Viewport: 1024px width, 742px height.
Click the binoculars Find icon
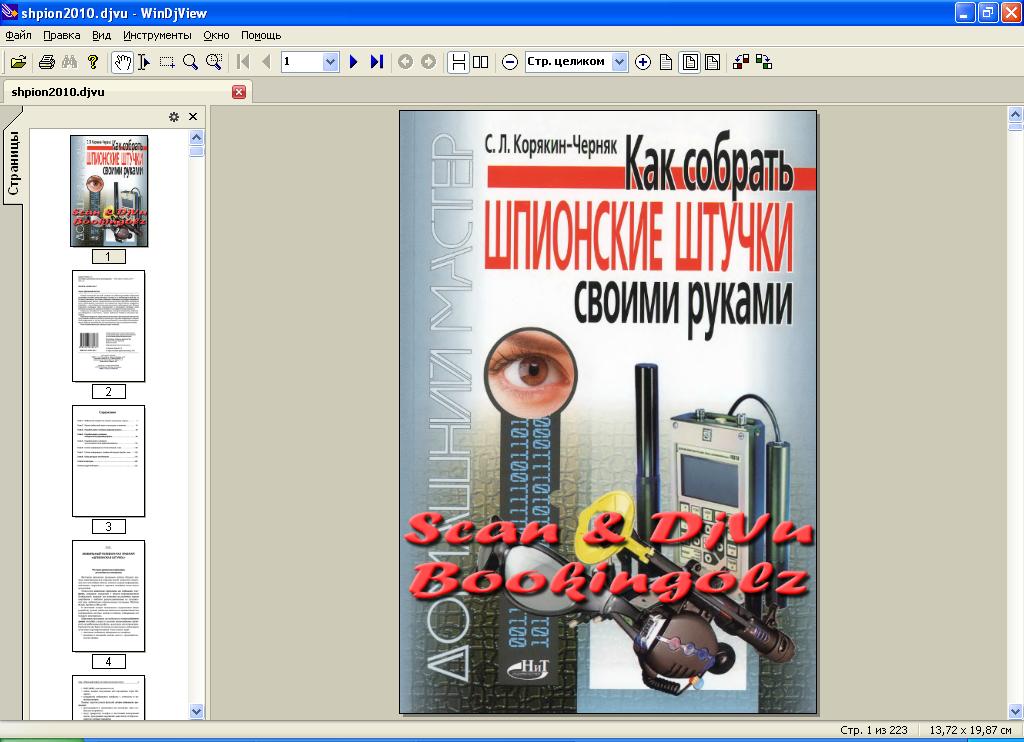(70, 62)
